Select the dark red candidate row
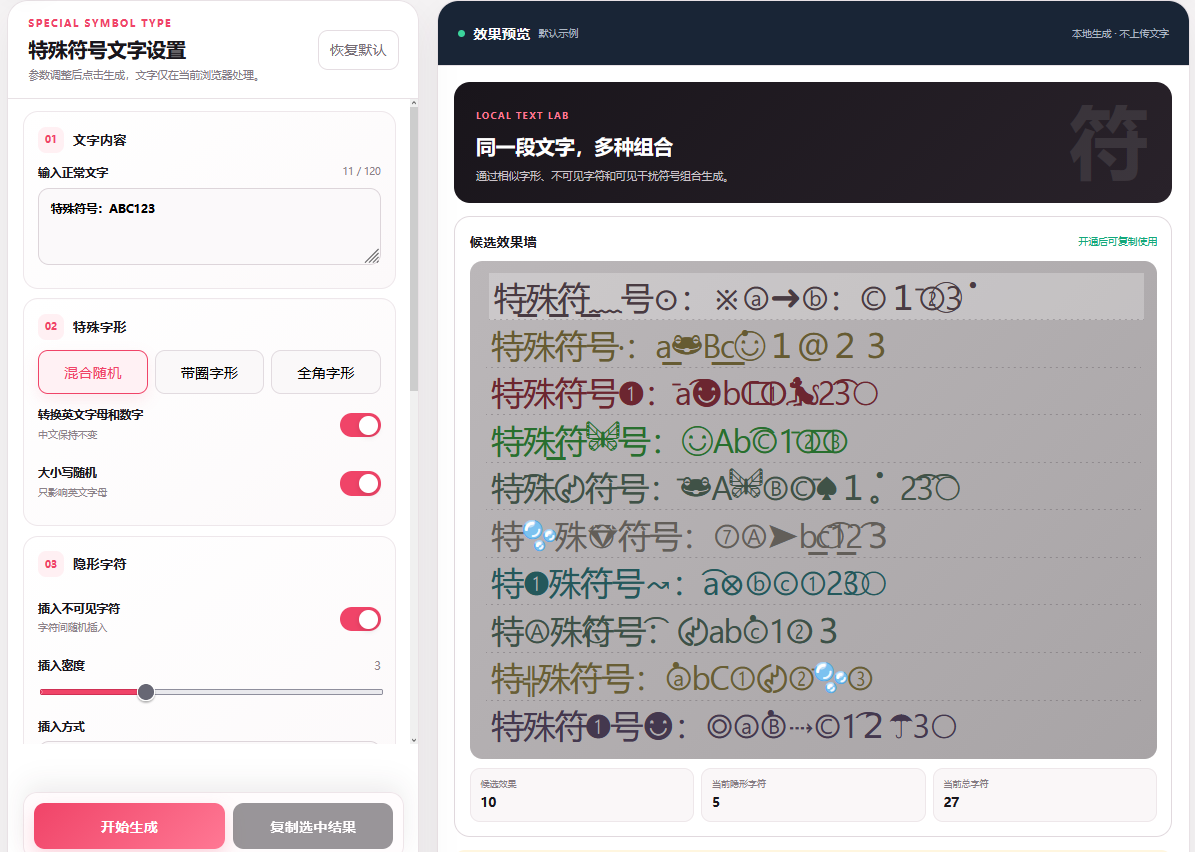The width and height of the screenshot is (1195, 852). (815, 393)
